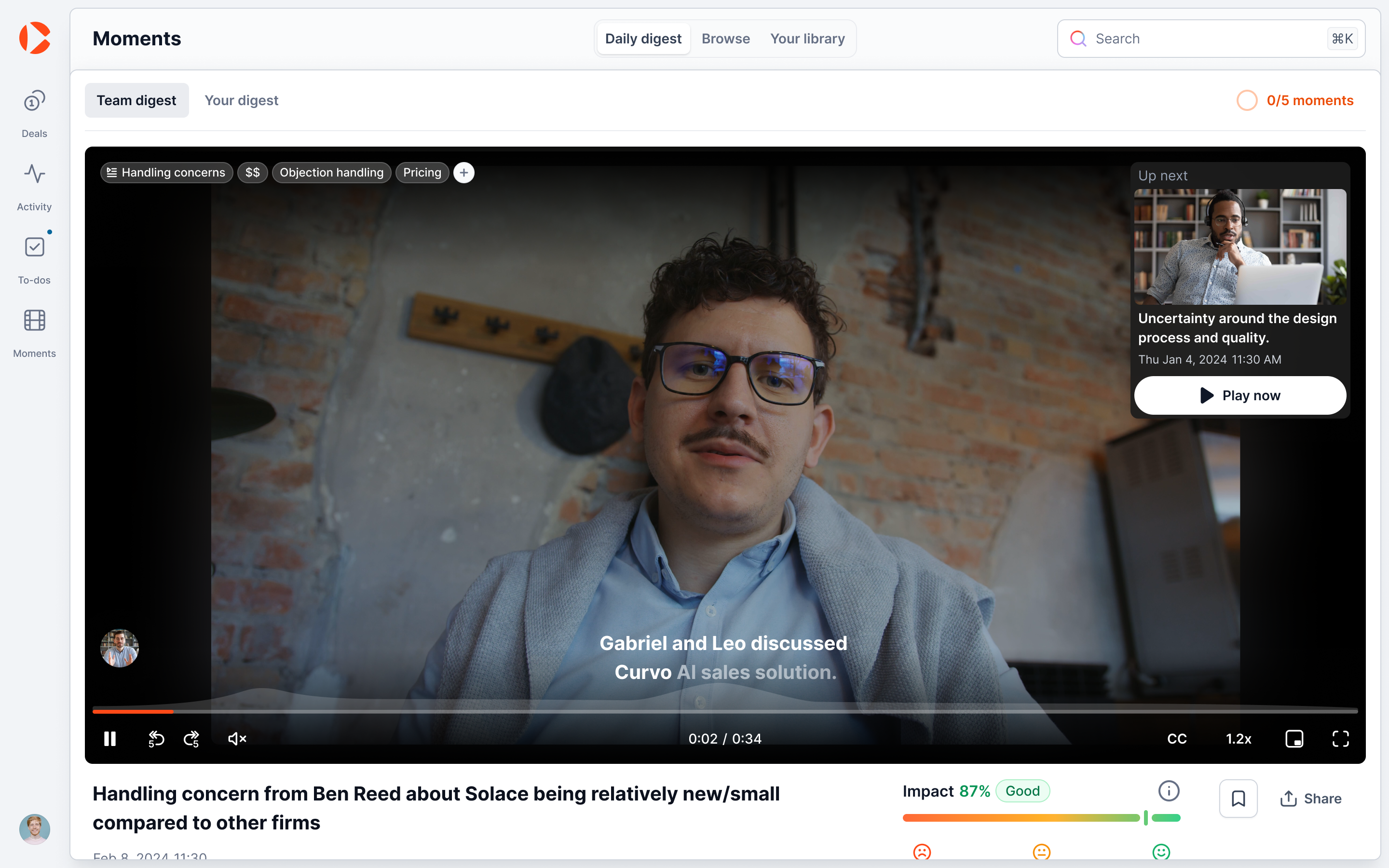
Task: Unmute the video audio
Action: (236, 738)
